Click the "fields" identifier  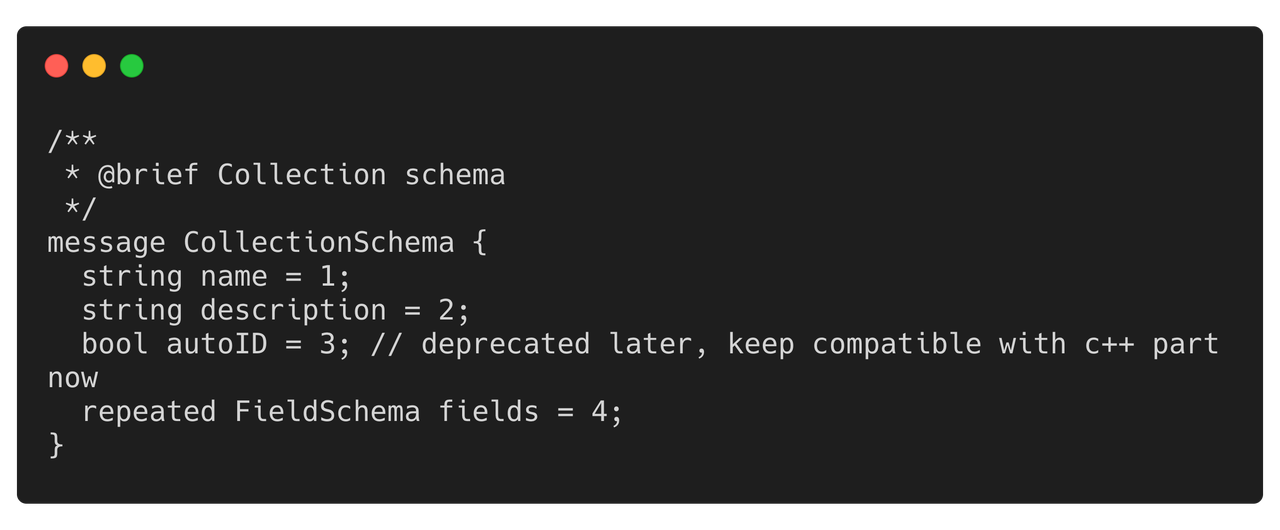coord(488,412)
